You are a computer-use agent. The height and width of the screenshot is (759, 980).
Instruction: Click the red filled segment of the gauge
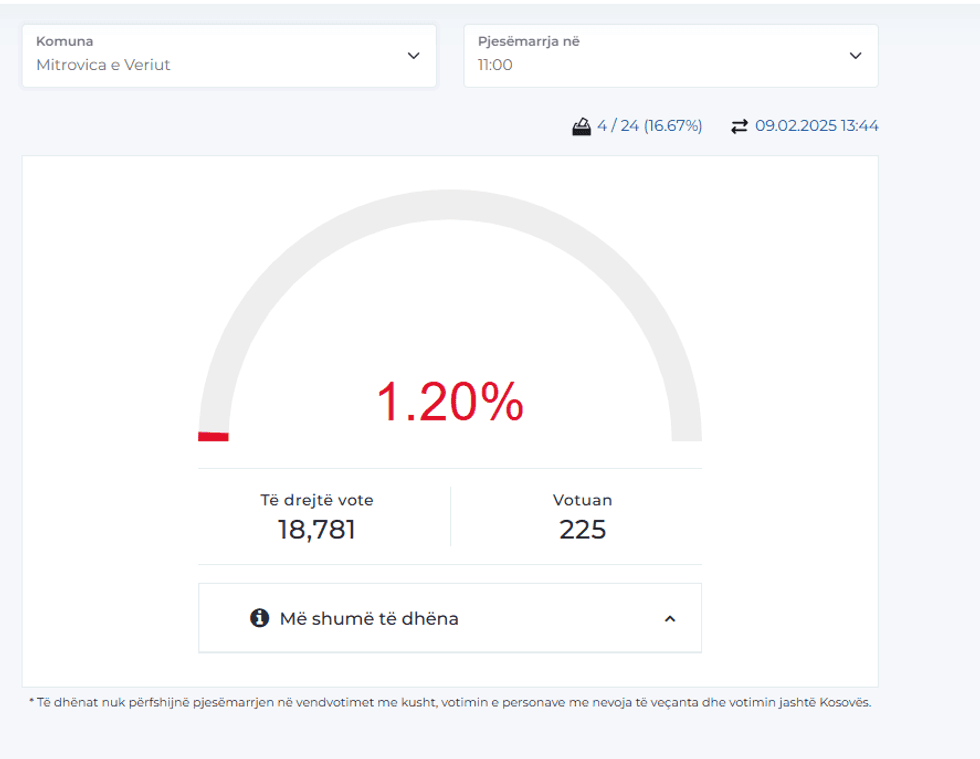pos(213,436)
